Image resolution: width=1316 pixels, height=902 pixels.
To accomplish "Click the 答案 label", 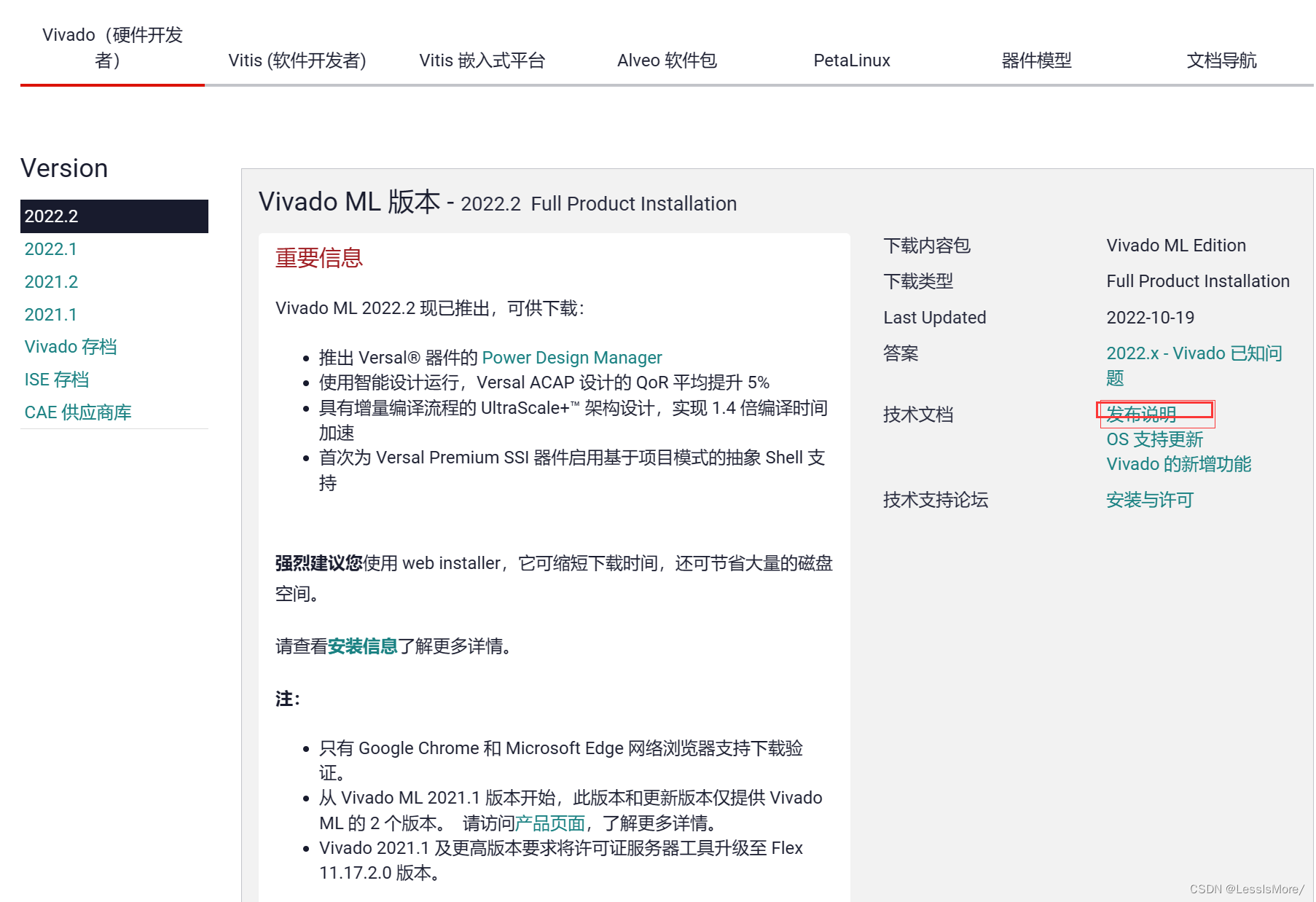I will point(901,353).
